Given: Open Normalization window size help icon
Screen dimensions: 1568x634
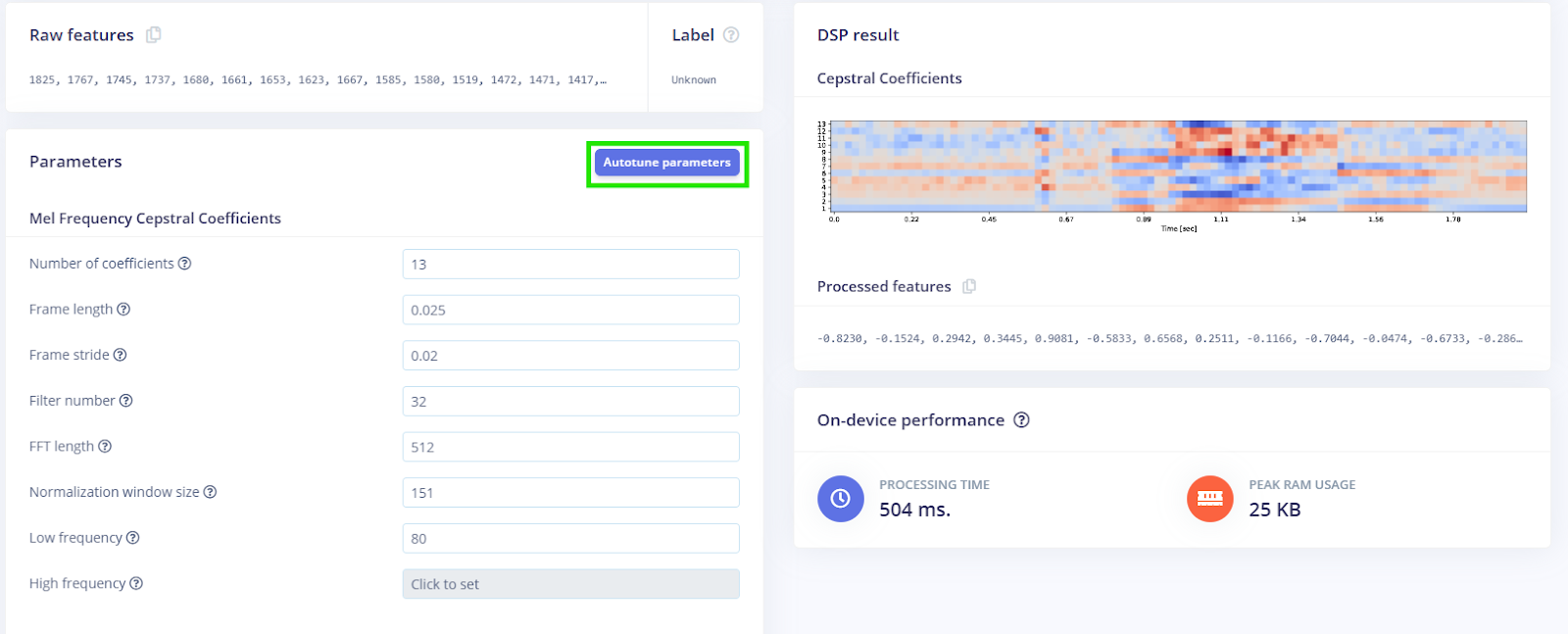Looking at the screenshot, I should click(x=210, y=492).
